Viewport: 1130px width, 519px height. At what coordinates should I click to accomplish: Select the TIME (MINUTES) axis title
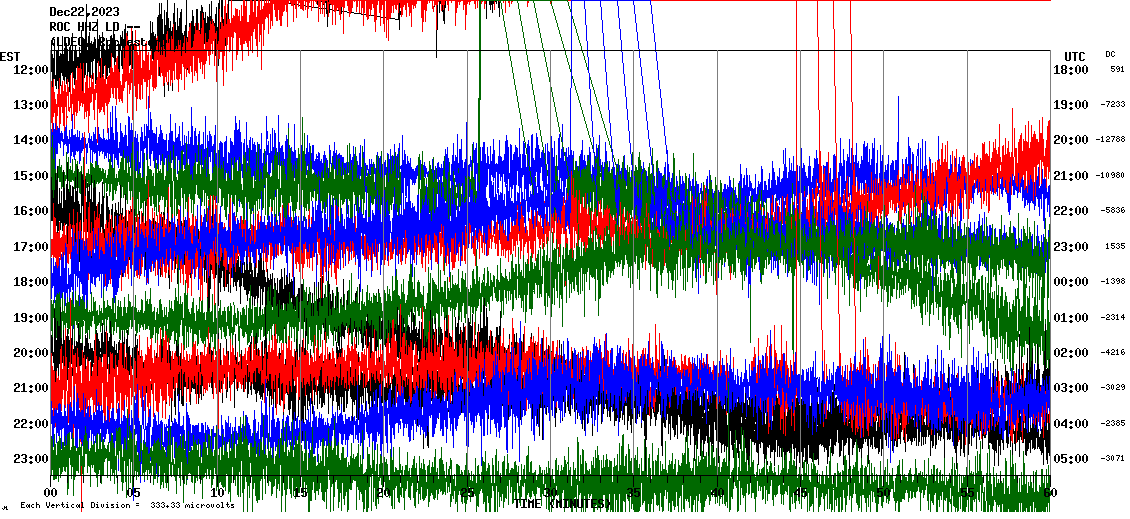[560, 504]
